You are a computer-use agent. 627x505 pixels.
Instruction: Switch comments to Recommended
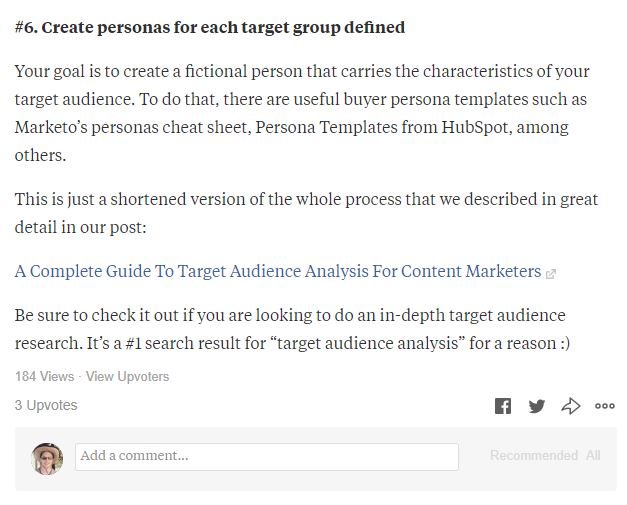pyautogui.click(x=533, y=455)
